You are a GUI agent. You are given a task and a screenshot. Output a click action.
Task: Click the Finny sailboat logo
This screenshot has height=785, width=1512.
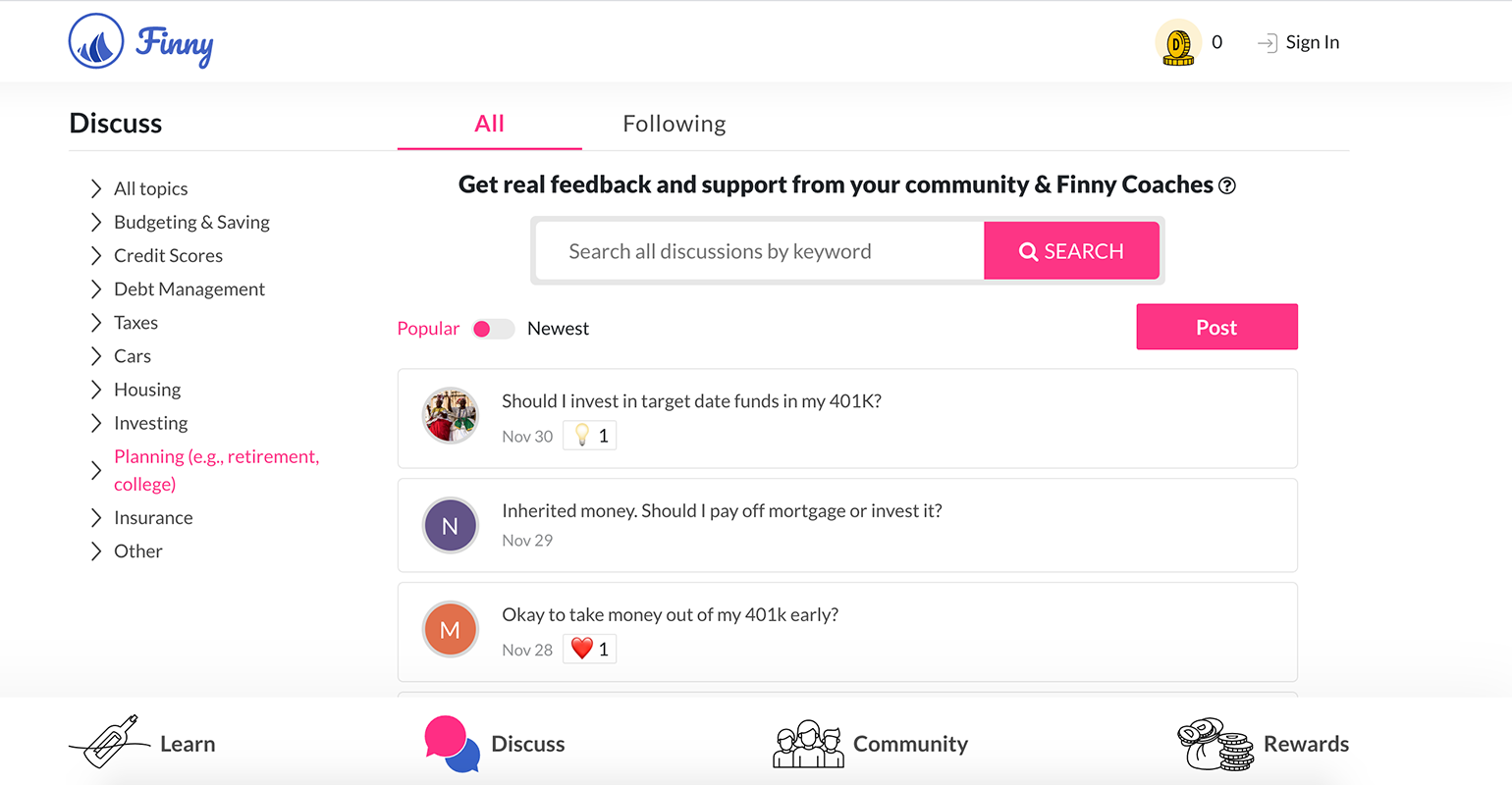click(96, 41)
